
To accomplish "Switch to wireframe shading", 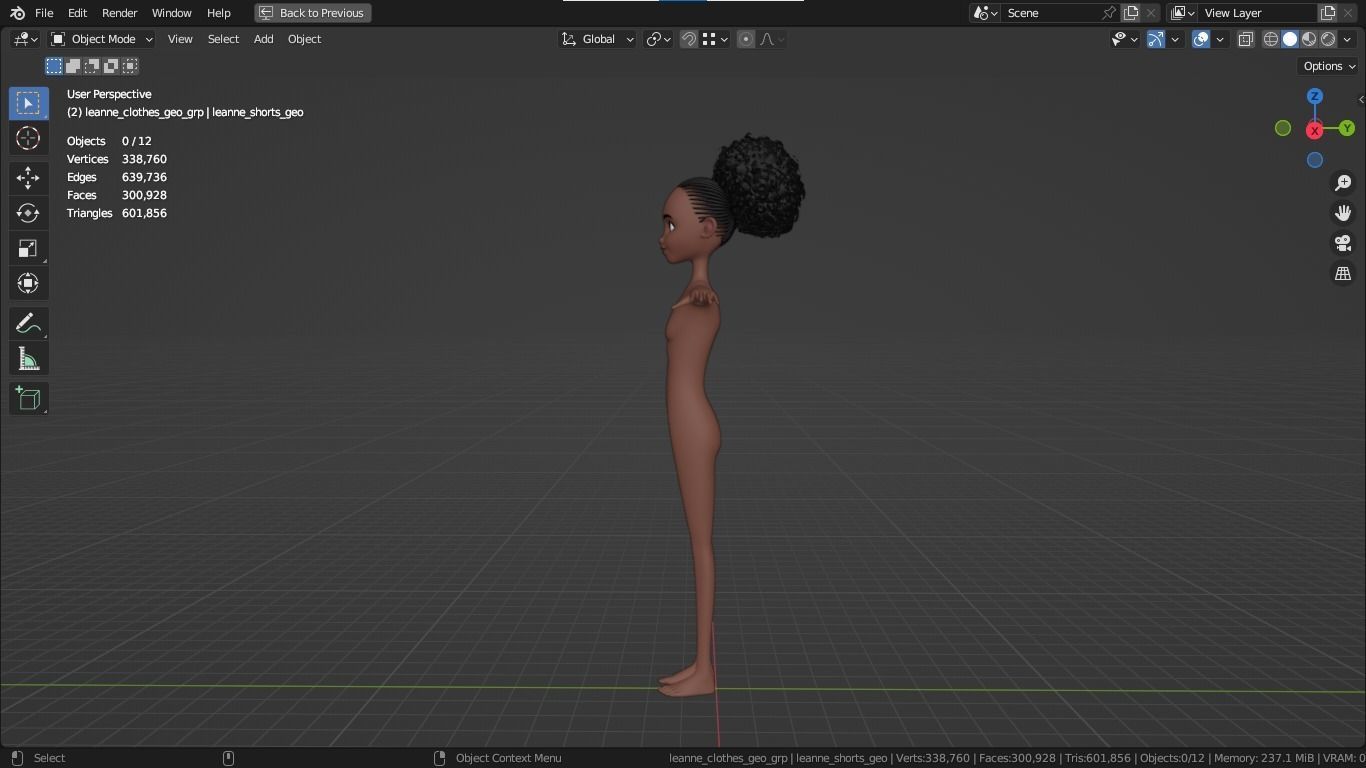I will tap(1271, 39).
